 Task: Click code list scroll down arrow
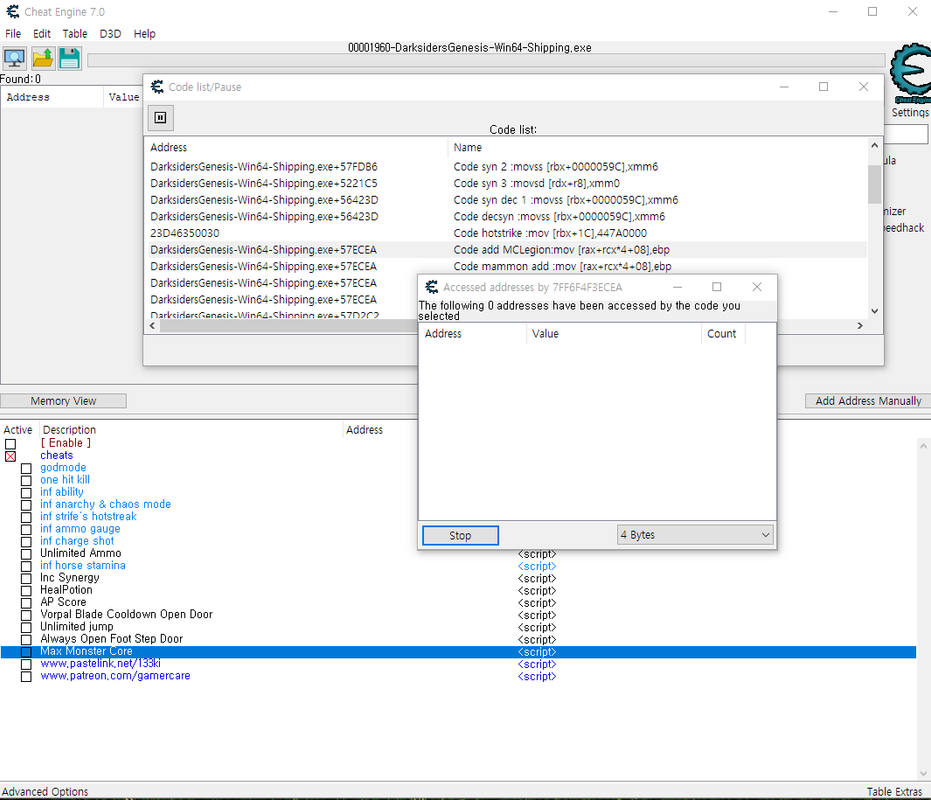click(x=874, y=311)
